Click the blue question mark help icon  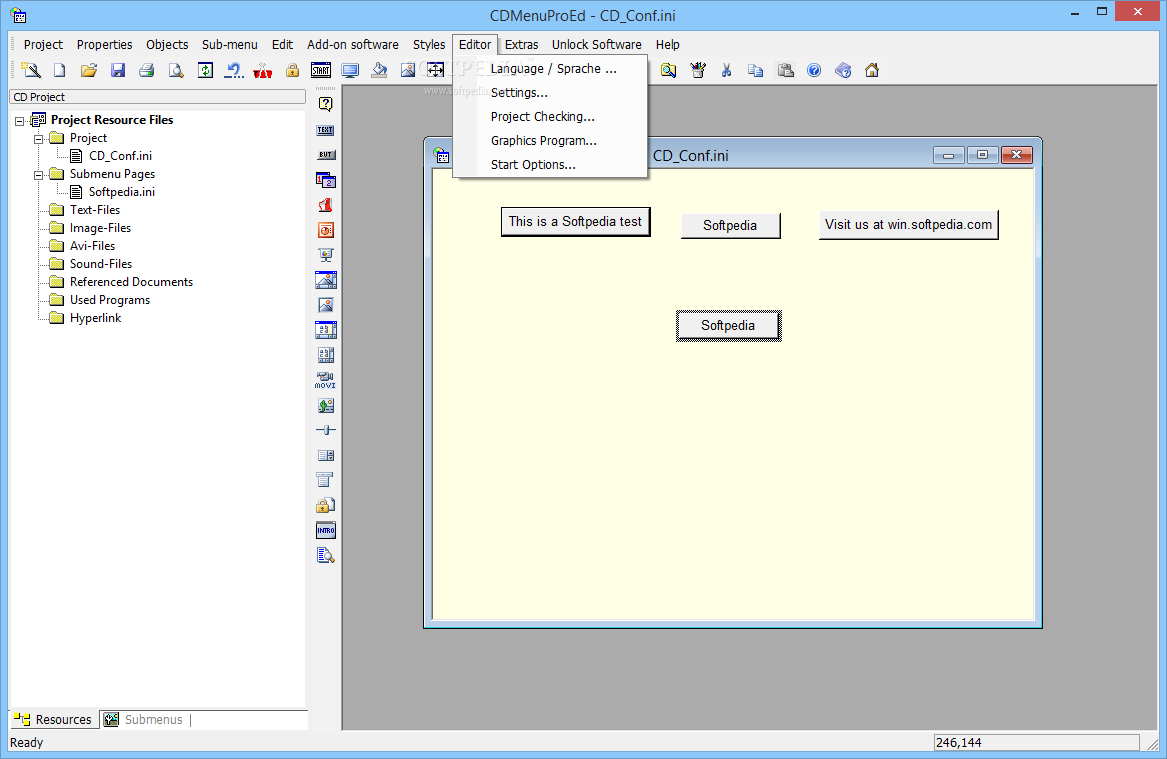pos(814,70)
